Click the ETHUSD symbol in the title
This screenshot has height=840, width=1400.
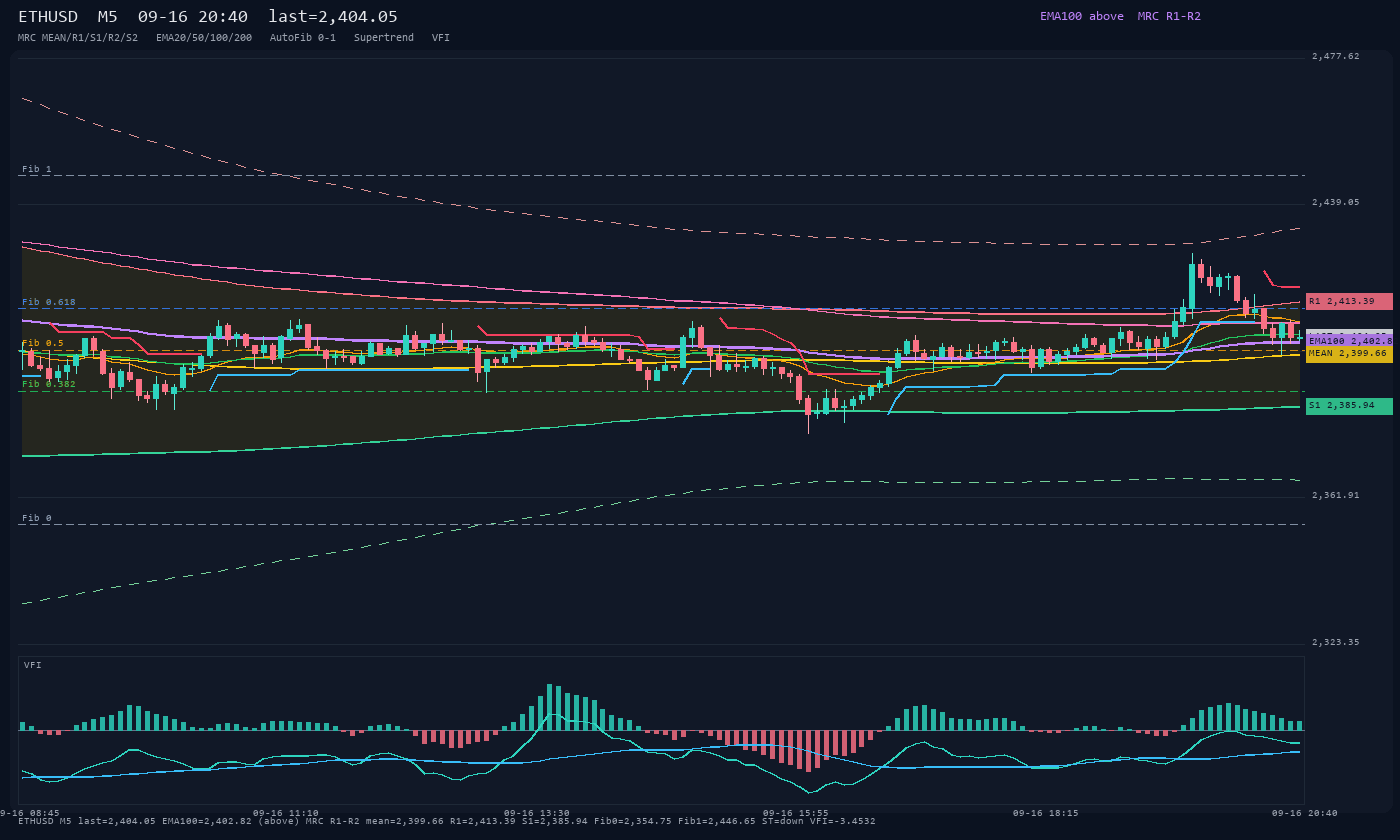48,17
